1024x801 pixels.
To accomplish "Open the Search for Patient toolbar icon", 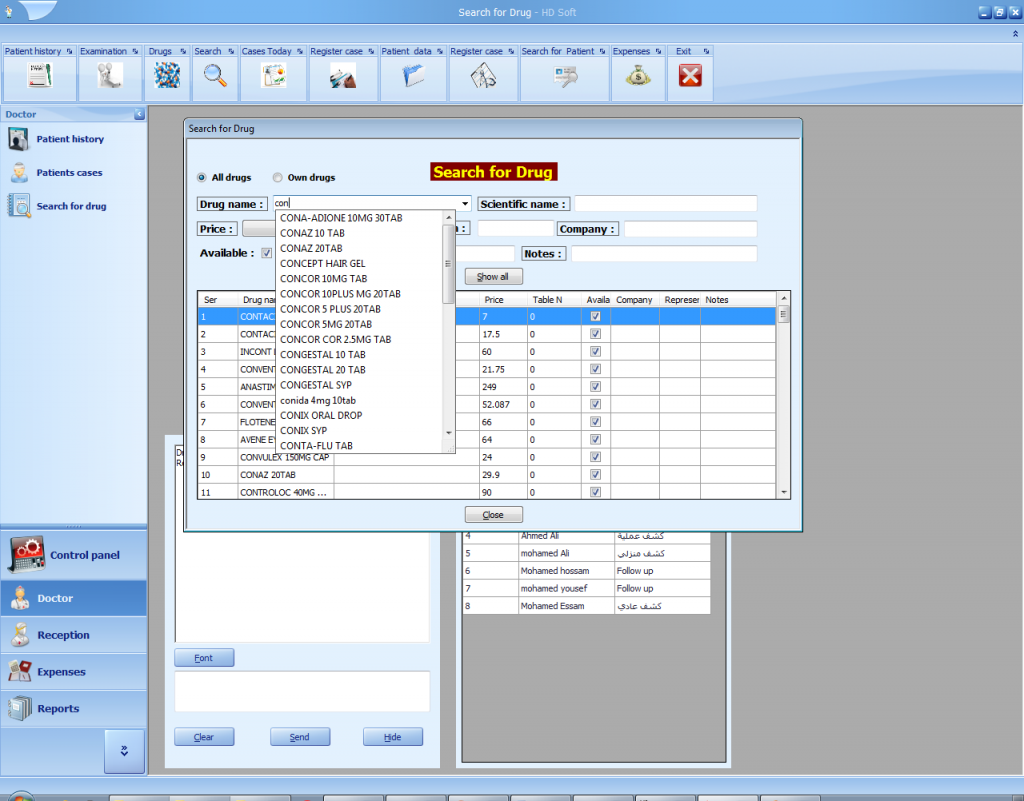I will pyautogui.click(x=565, y=76).
